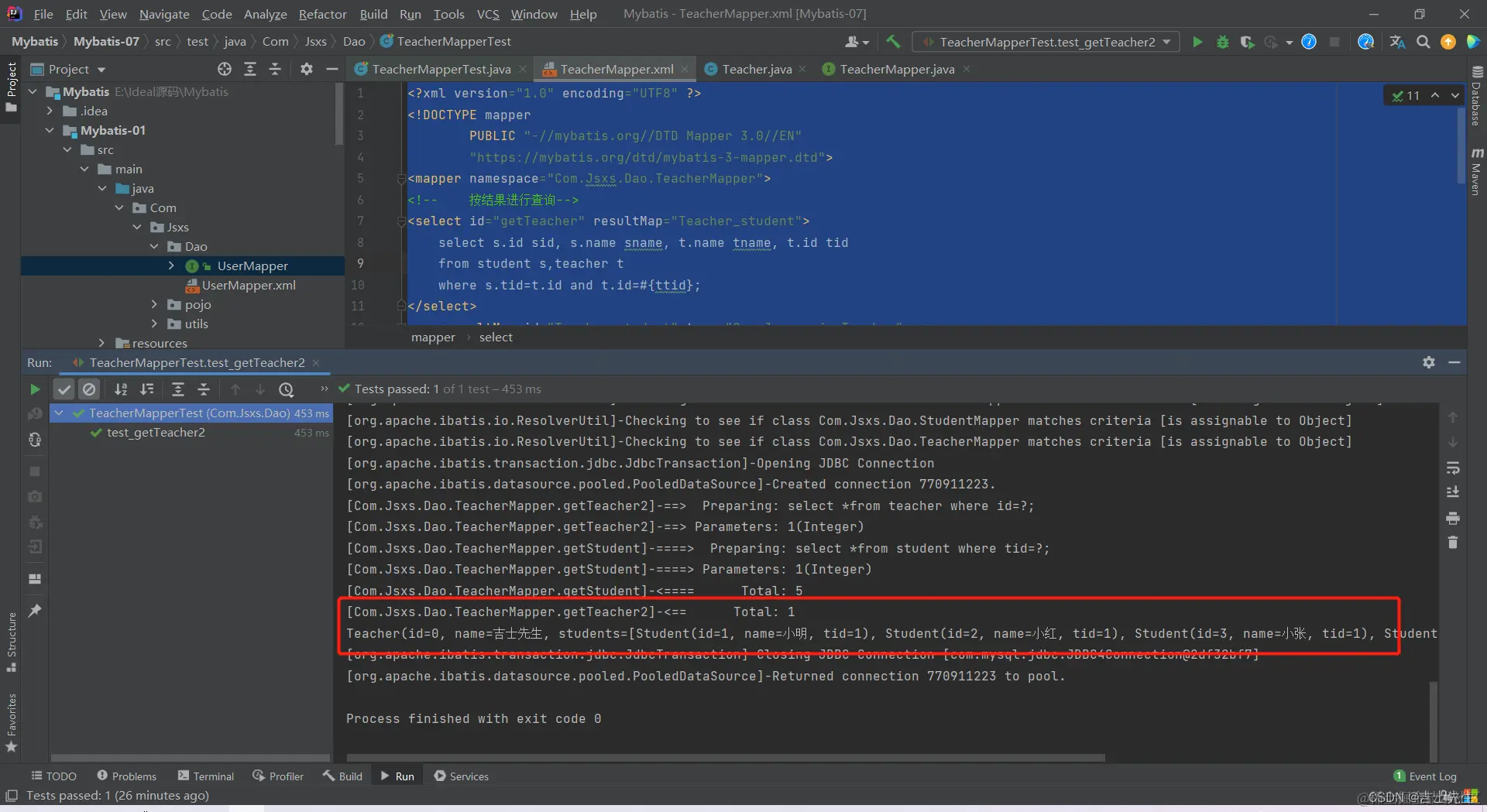1487x812 pixels.
Task: Open Project panel settings gear
Action: [307, 69]
